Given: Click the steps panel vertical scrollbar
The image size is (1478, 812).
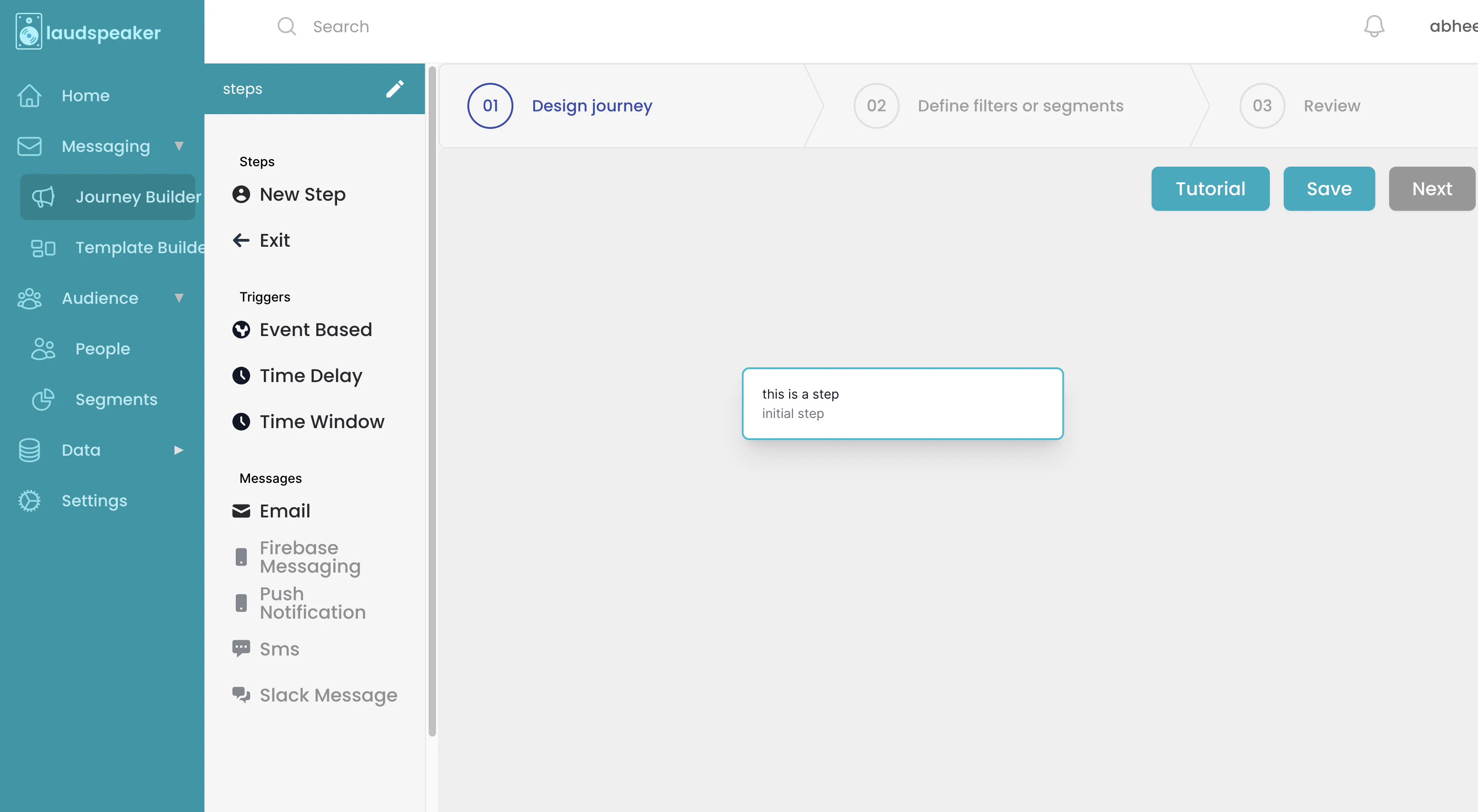Looking at the screenshot, I should pos(432,401).
